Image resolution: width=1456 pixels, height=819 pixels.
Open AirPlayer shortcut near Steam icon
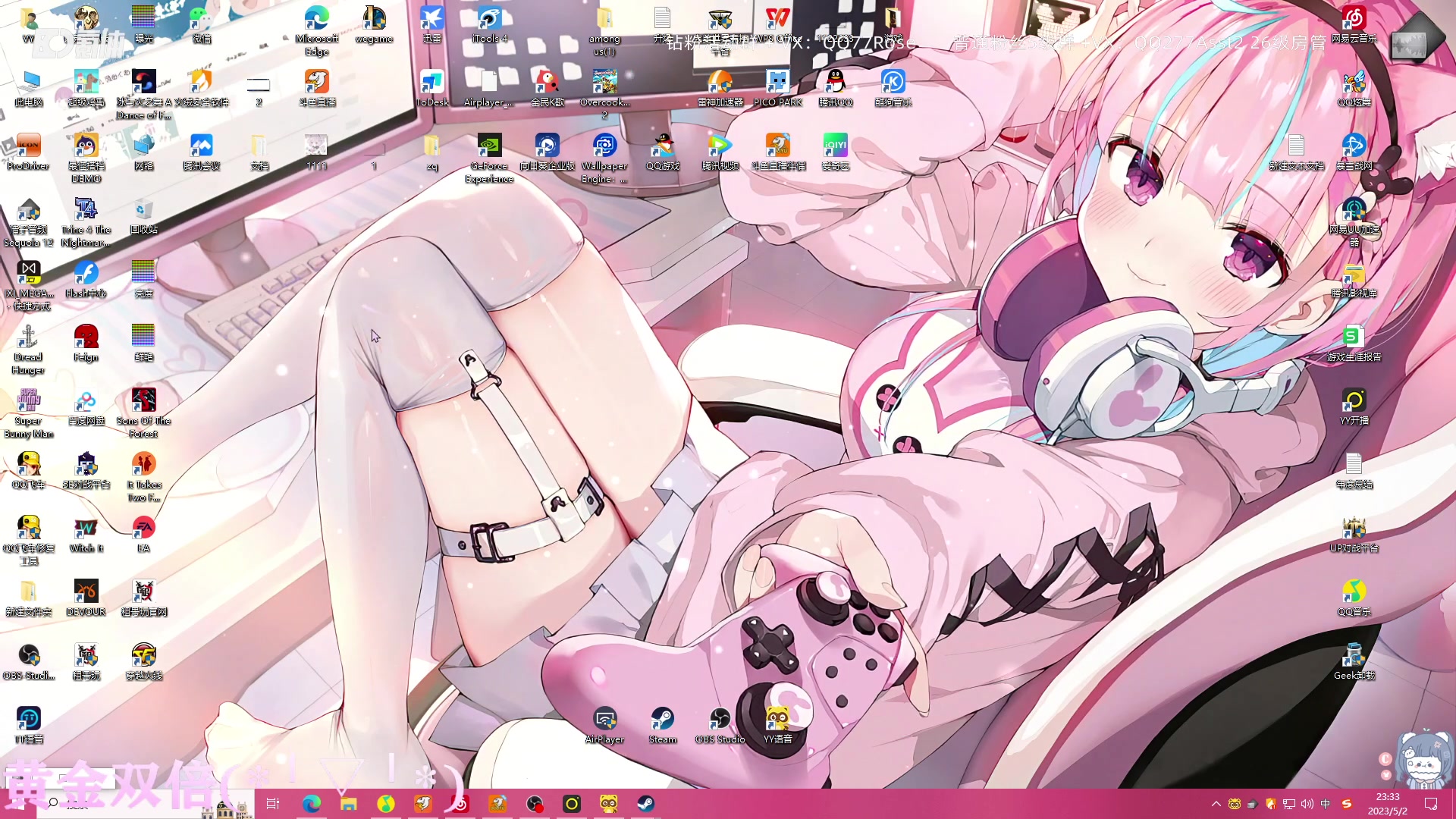[x=604, y=725]
